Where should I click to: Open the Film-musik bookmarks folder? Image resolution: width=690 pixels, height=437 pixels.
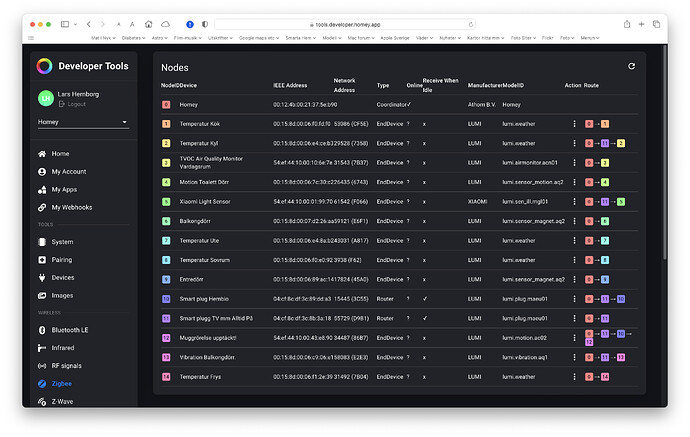tap(187, 38)
